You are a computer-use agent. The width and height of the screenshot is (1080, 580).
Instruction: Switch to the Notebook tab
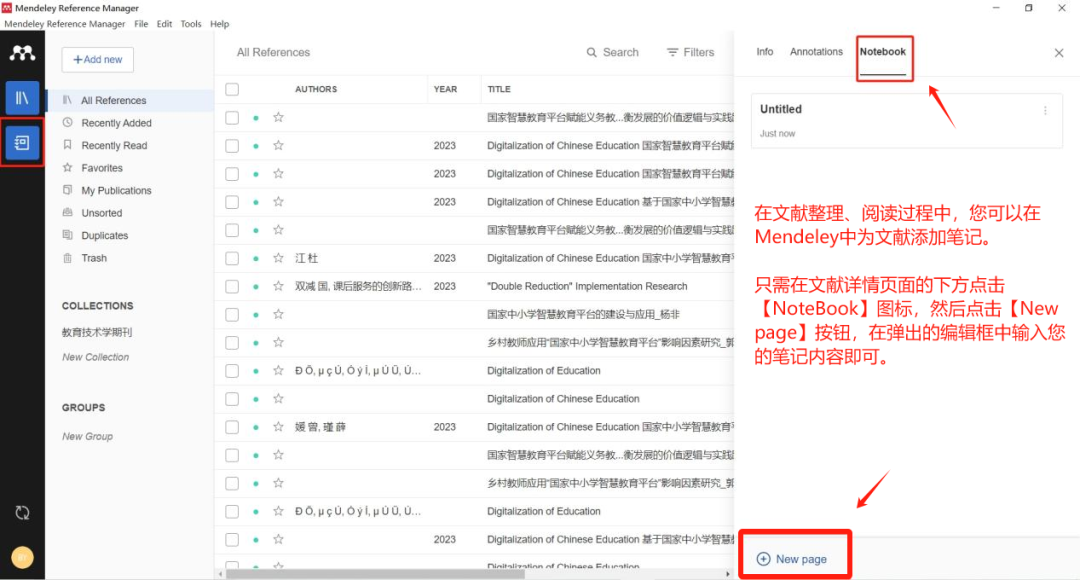tap(882, 52)
